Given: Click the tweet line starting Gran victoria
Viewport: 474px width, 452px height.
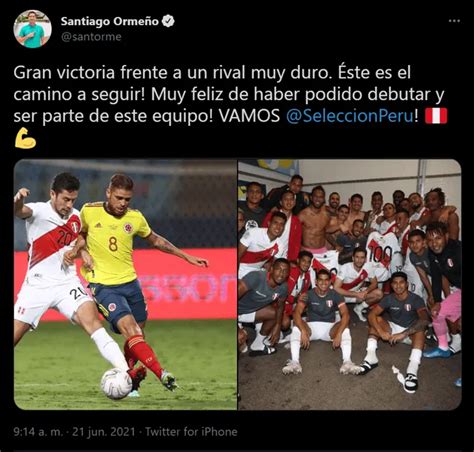Looking at the screenshot, I should 212,73.
